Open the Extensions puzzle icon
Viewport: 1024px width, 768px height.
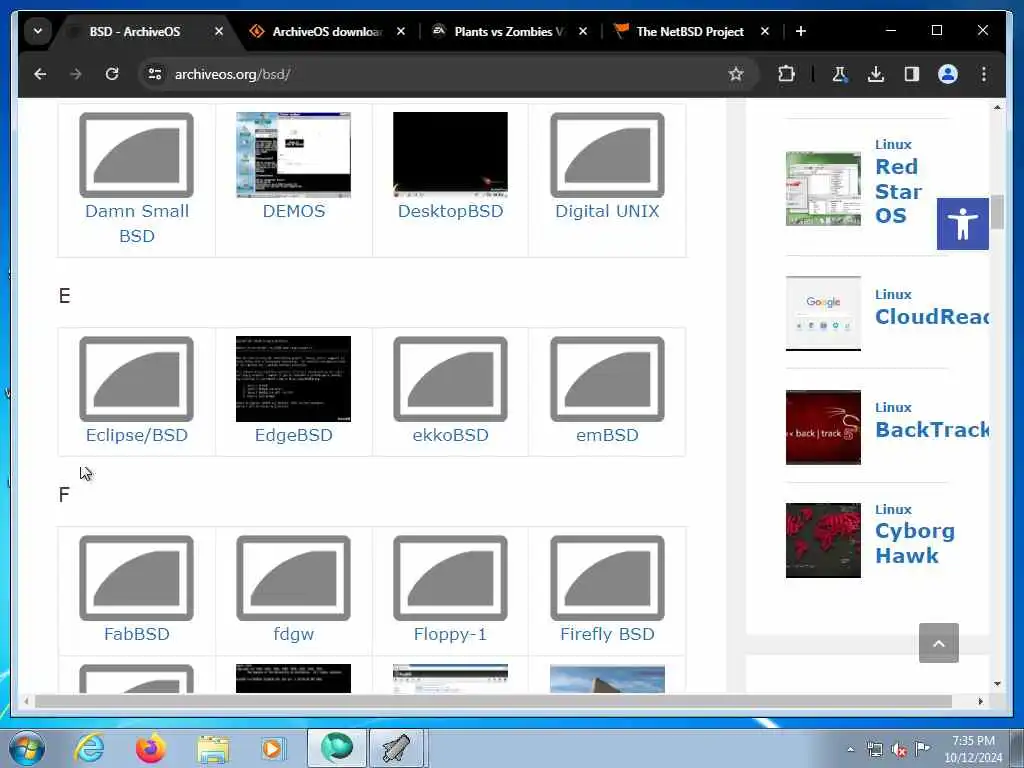tap(786, 74)
